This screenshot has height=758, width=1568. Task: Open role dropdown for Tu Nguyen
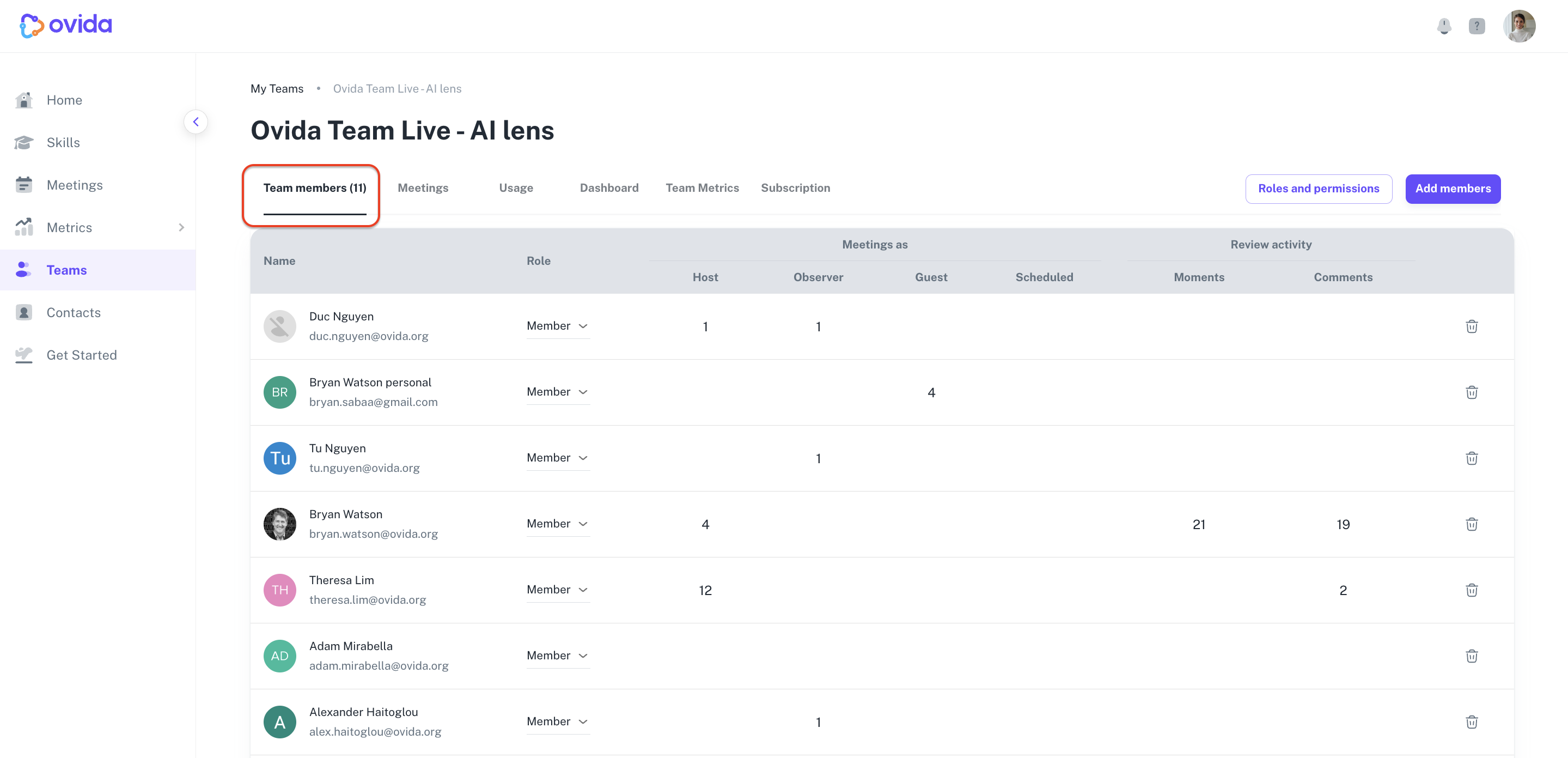pos(558,457)
